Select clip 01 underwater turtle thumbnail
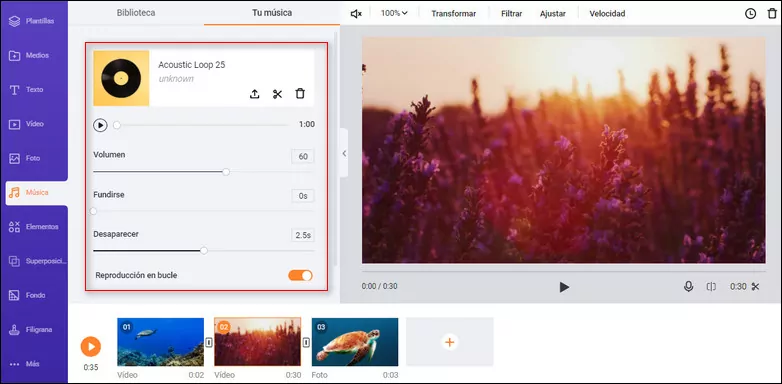The height and width of the screenshot is (384, 782). click(160, 342)
